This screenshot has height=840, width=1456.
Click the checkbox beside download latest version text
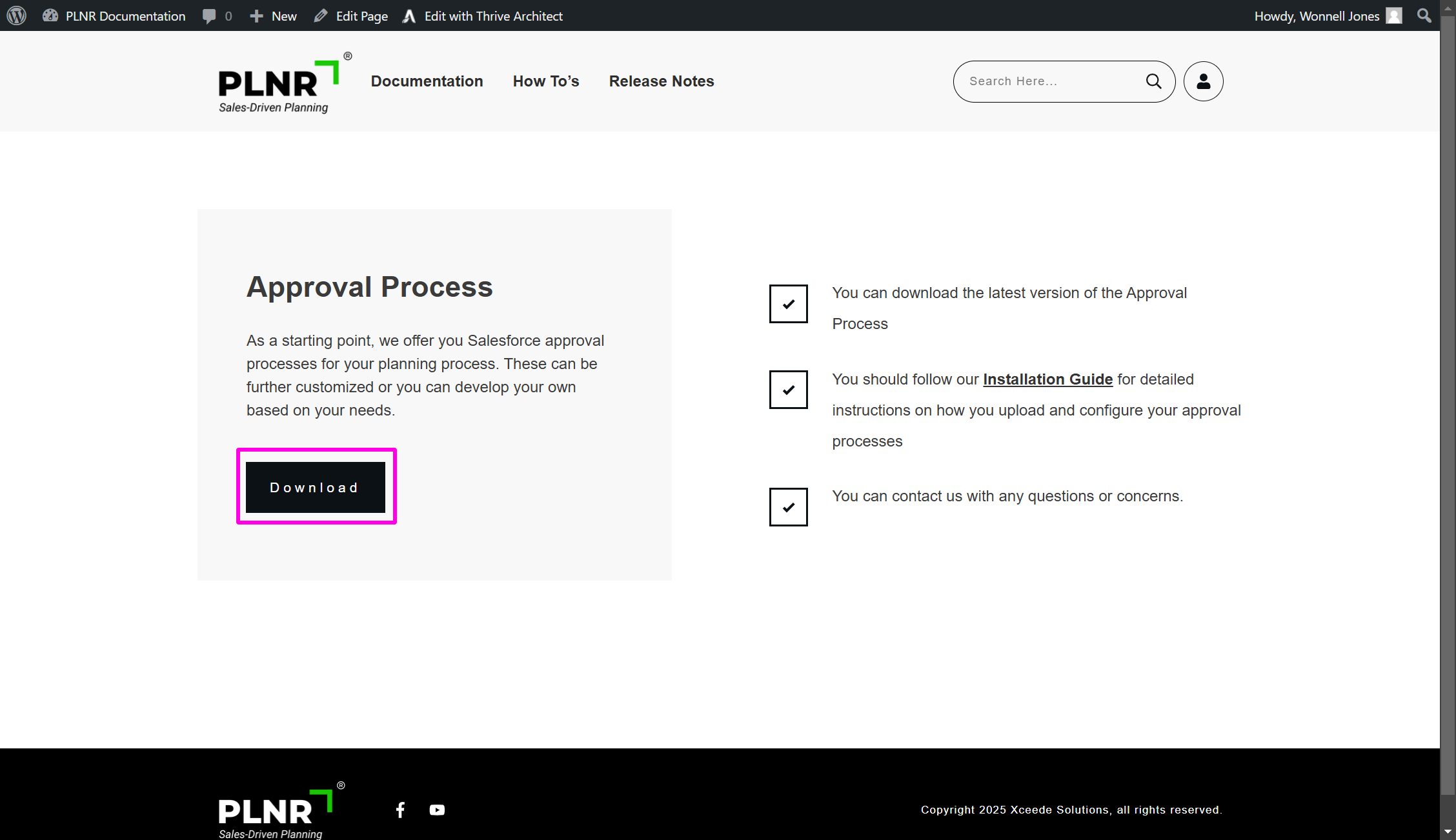[788, 304]
